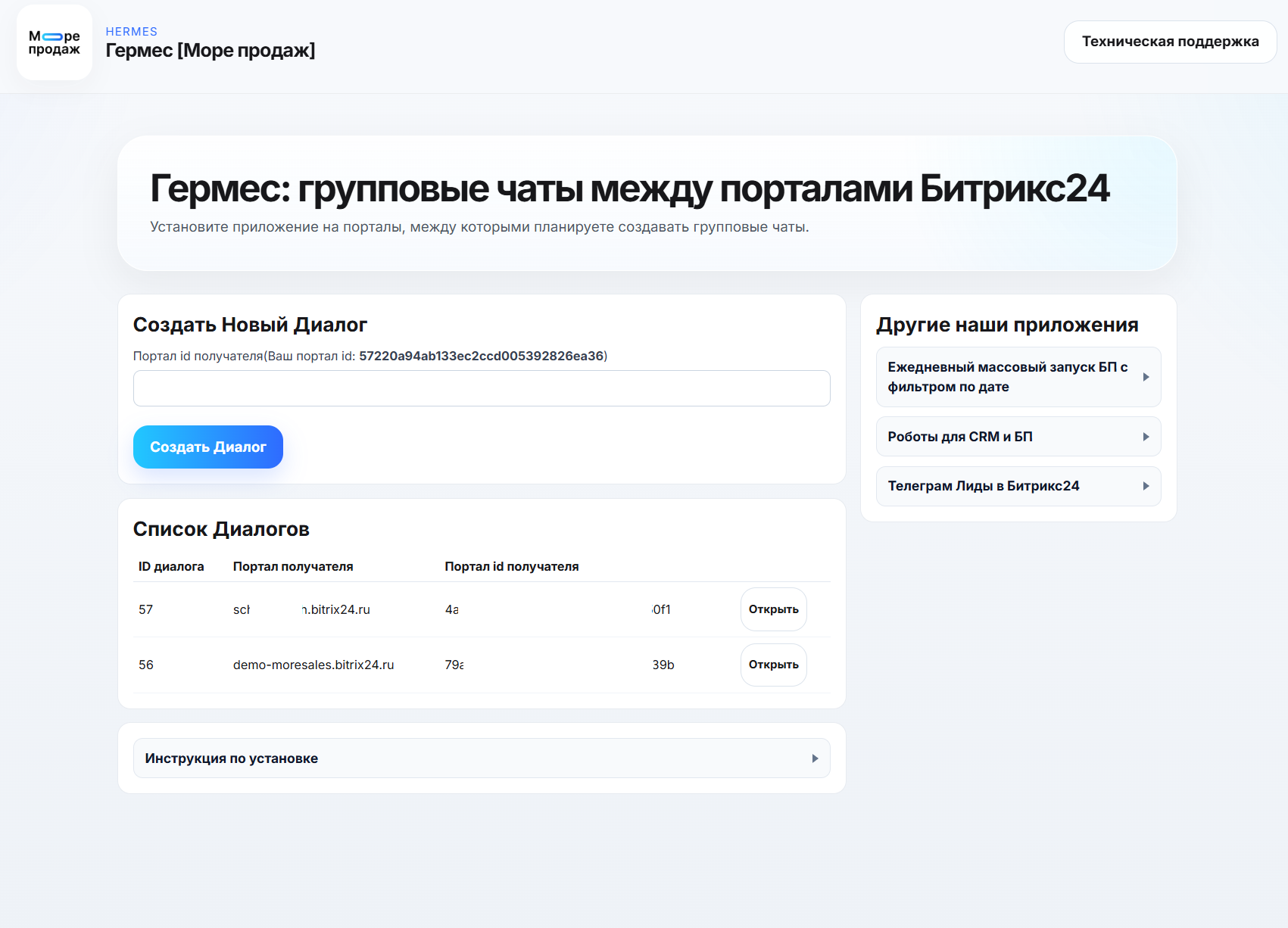Click dialog ID 56 cell
Image resolution: width=1288 pixels, height=928 pixels.
146,665
